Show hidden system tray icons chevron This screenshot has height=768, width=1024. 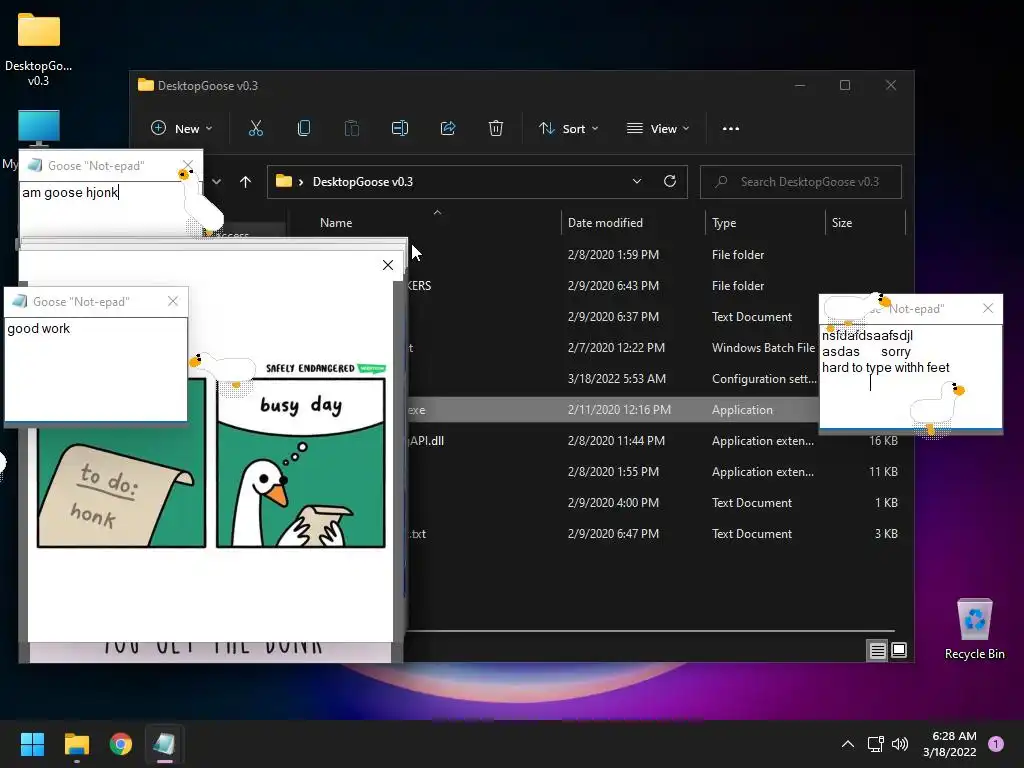tap(848, 744)
